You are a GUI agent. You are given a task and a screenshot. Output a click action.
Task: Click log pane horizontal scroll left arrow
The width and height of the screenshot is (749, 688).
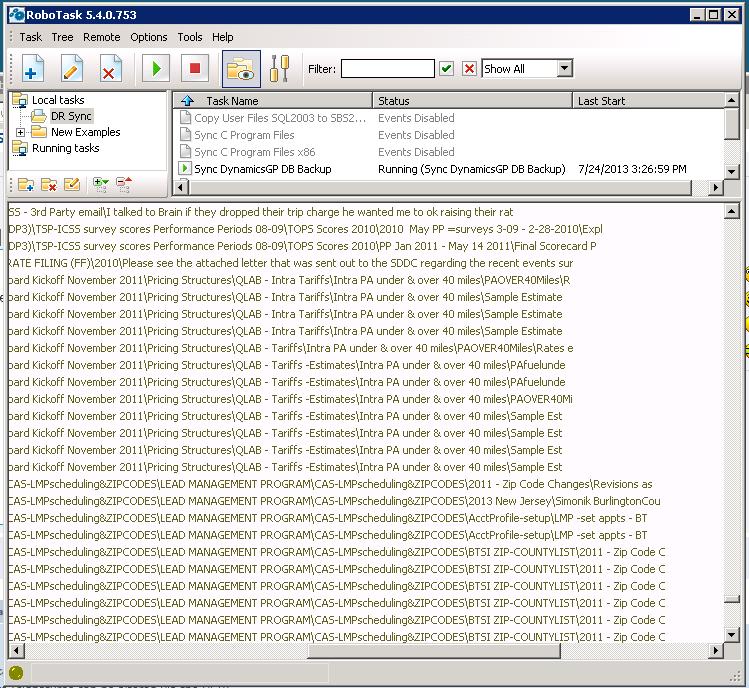point(16,650)
